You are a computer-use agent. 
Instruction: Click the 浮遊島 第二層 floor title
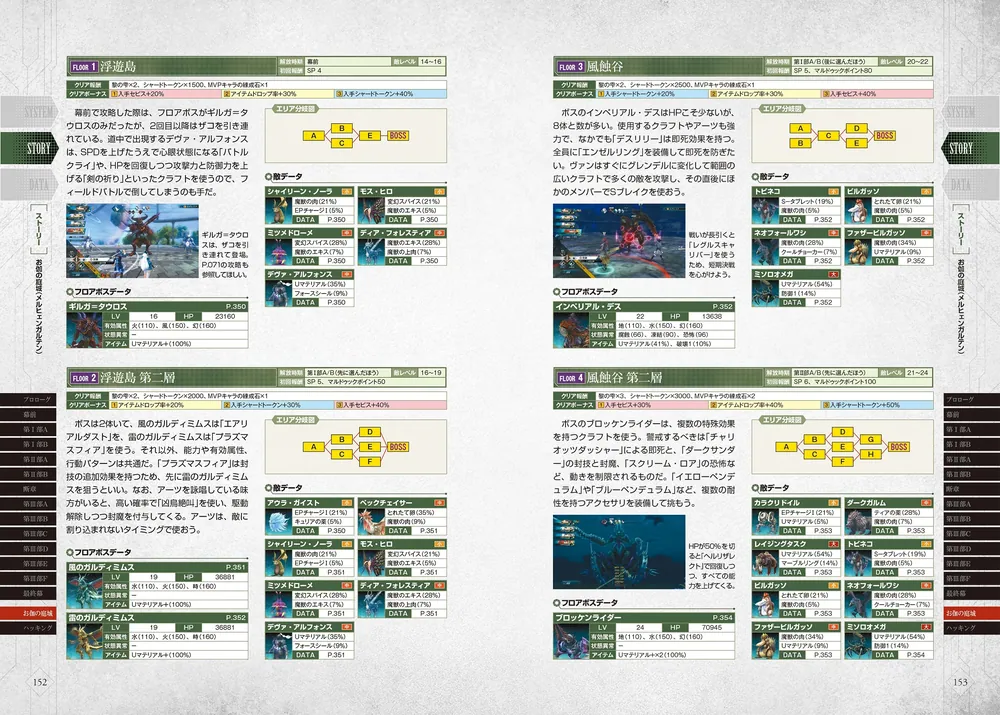pos(138,378)
